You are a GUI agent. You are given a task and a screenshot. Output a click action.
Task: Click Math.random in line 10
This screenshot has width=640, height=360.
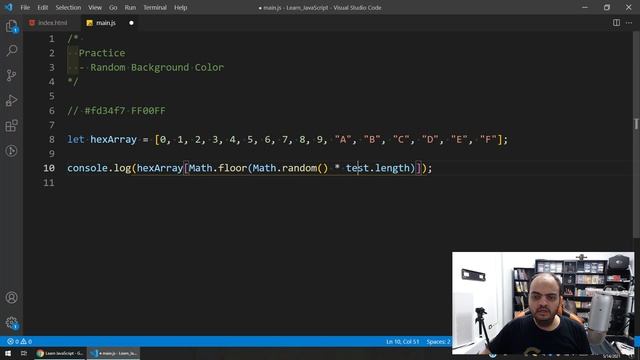tap(285, 168)
